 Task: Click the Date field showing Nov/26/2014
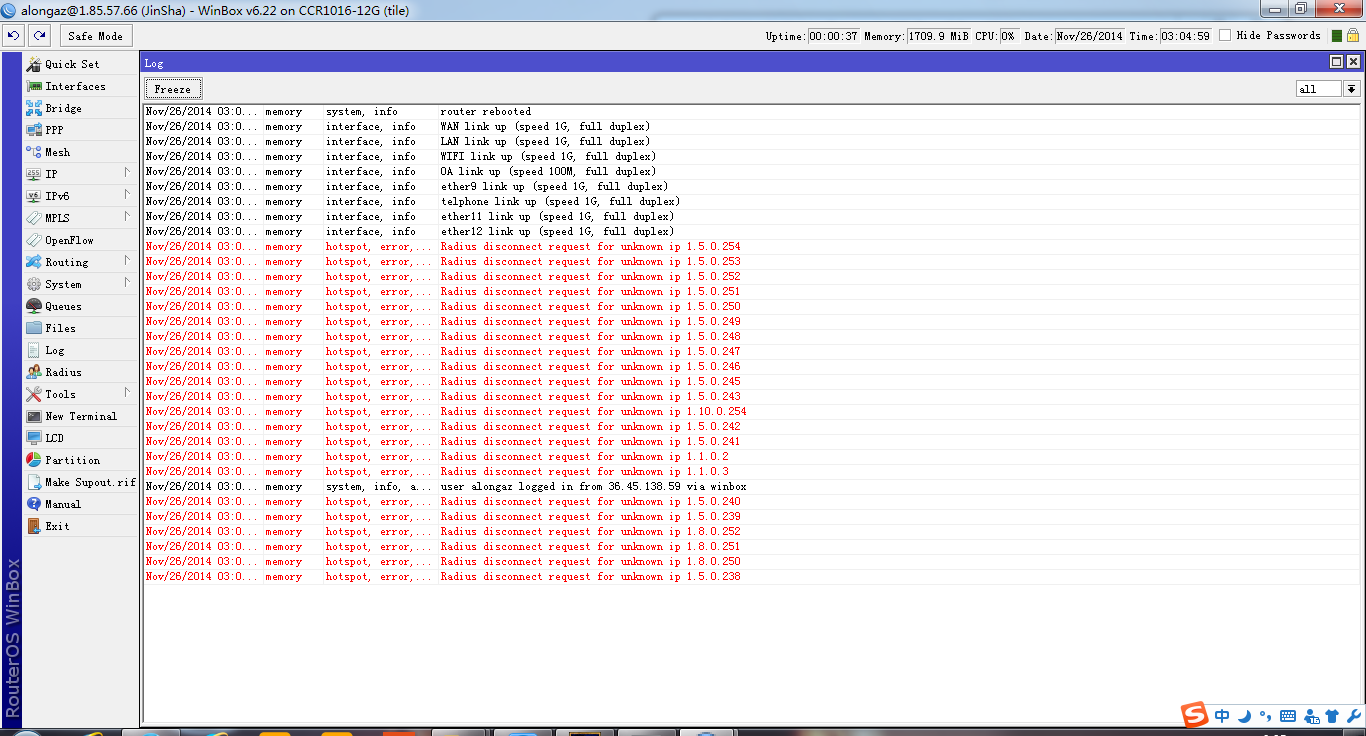click(x=1090, y=36)
